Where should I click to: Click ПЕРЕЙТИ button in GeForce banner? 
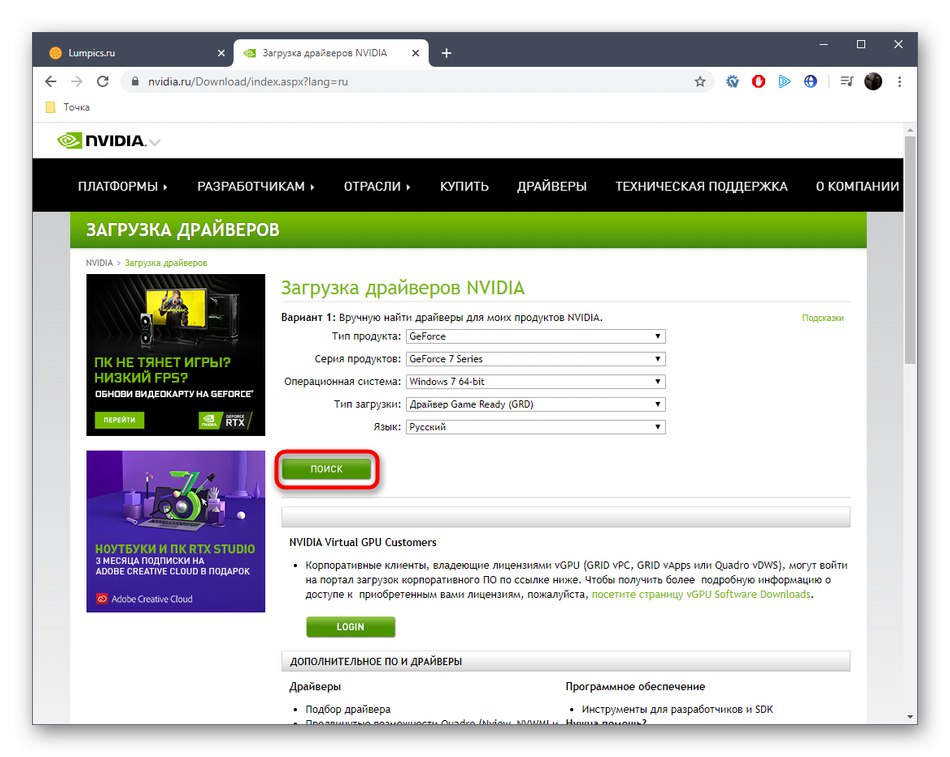tap(119, 420)
